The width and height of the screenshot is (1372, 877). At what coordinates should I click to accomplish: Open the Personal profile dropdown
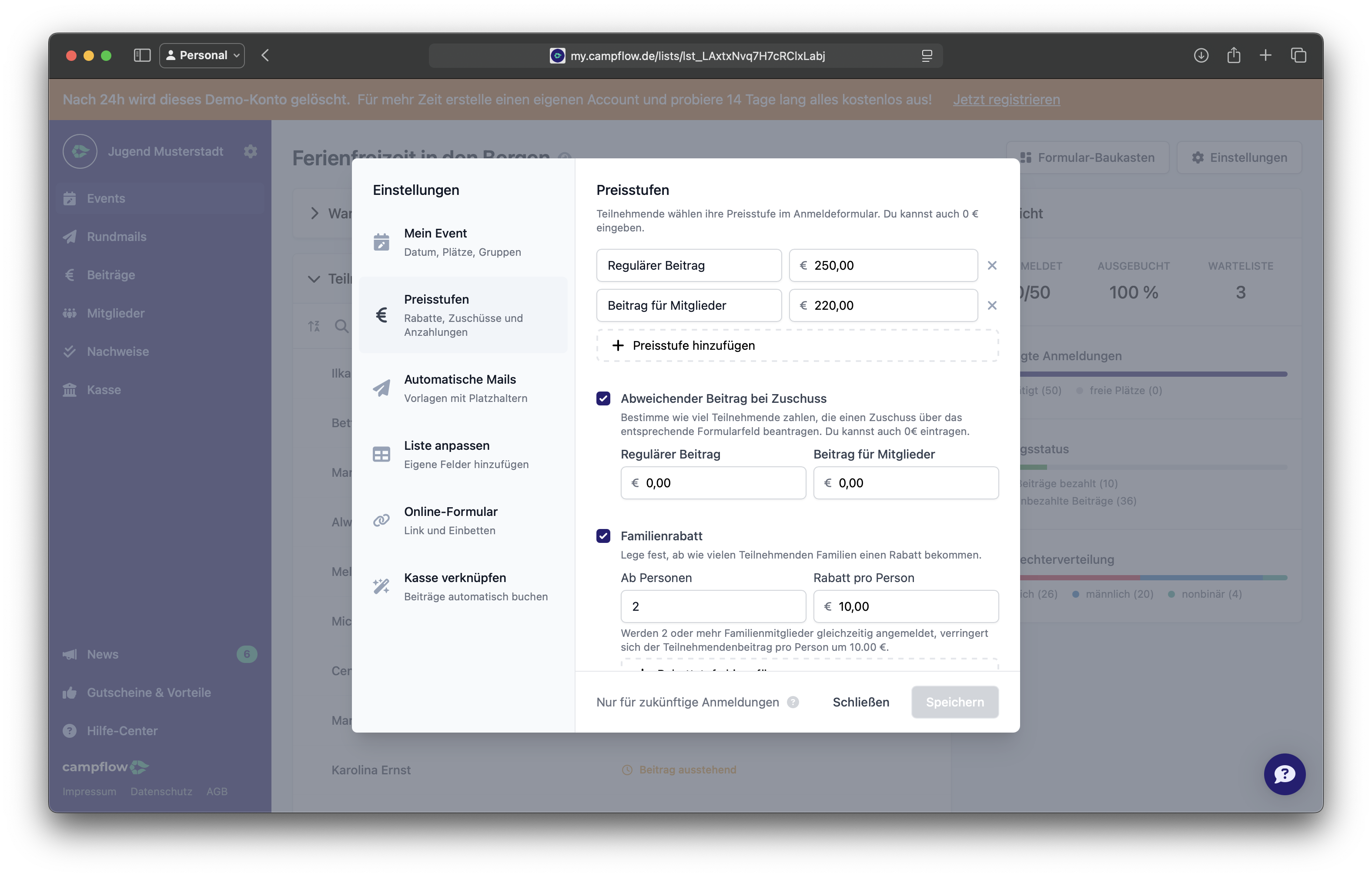pyautogui.click(x=202, y=55)
